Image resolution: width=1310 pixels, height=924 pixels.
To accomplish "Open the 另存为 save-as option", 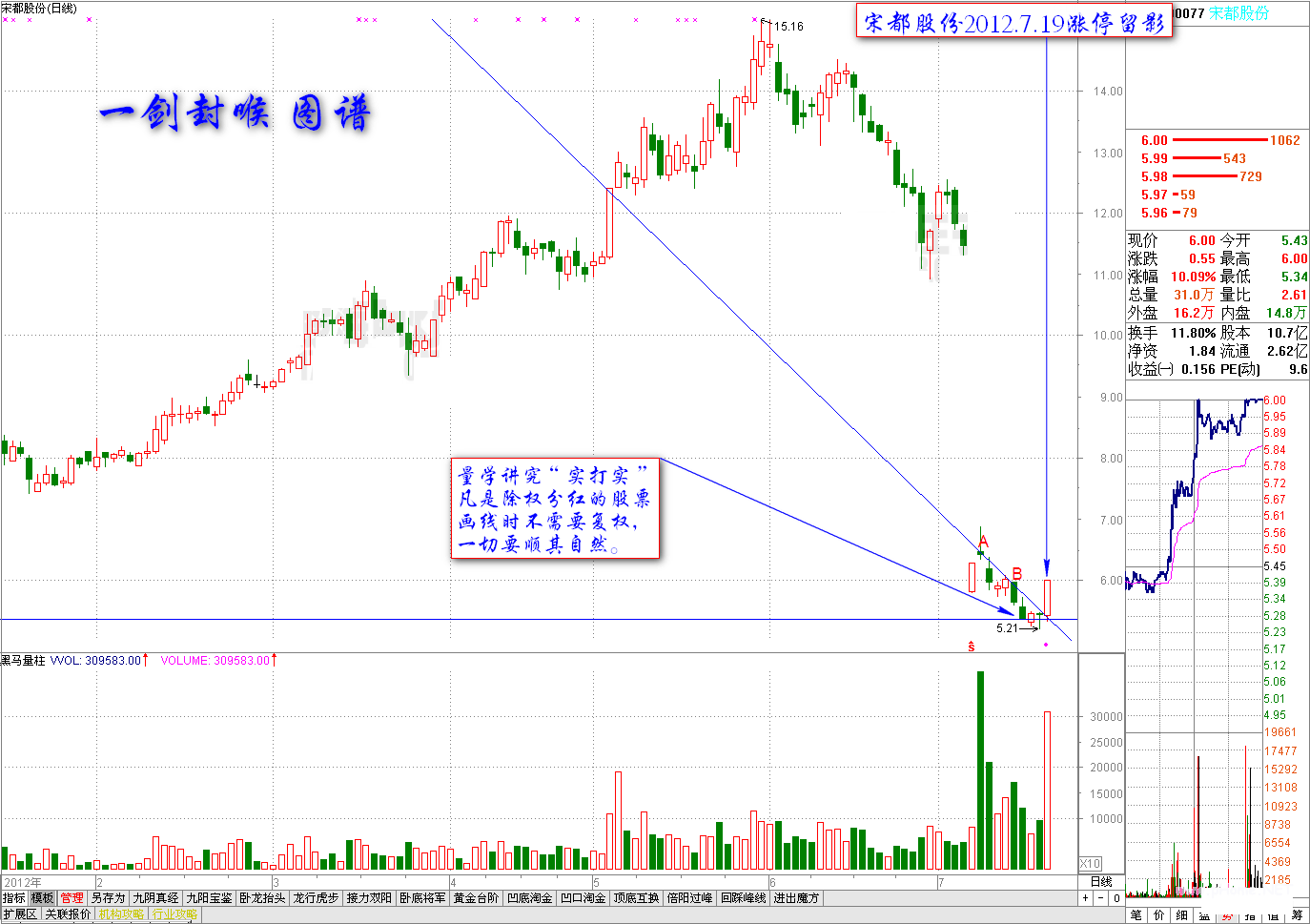I will [109, 898].
